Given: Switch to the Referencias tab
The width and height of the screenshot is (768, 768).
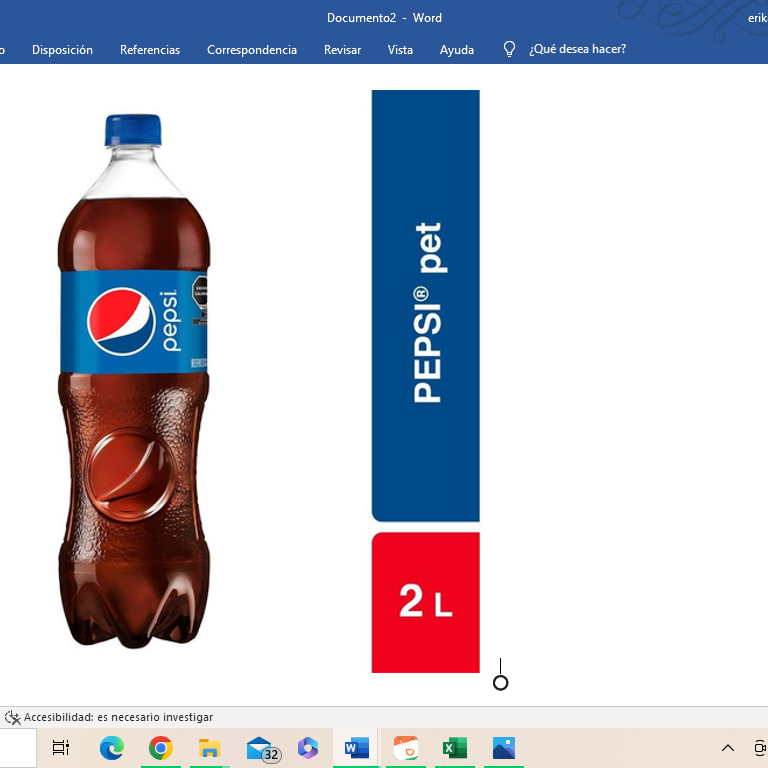Looking at the screenshot, I should 150,50.
